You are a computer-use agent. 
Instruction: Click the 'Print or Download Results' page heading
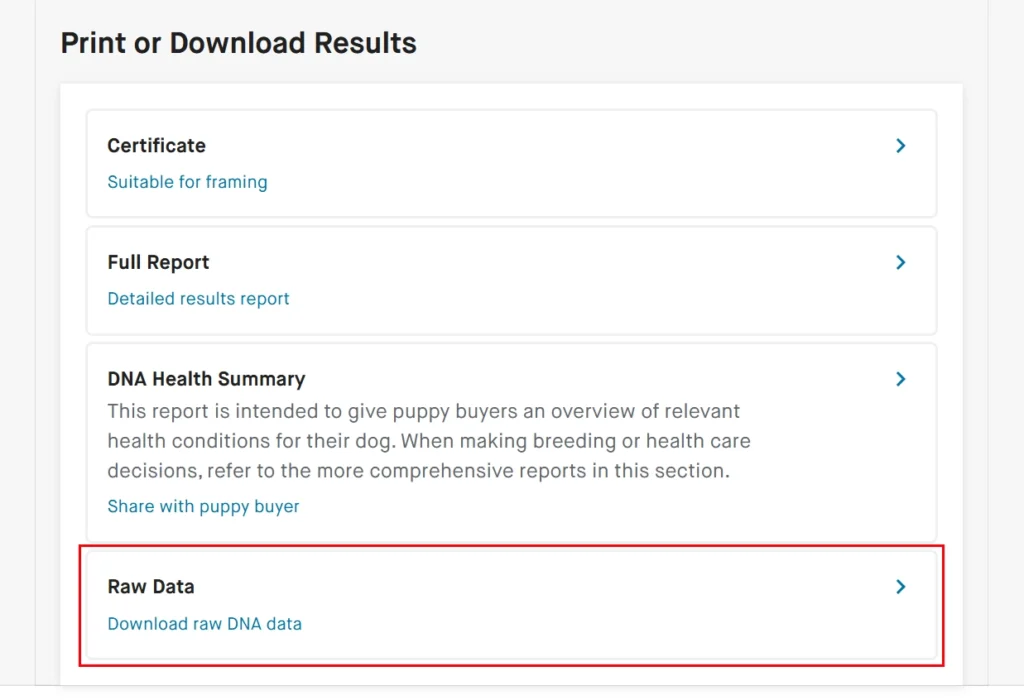(x=238, y=44)
